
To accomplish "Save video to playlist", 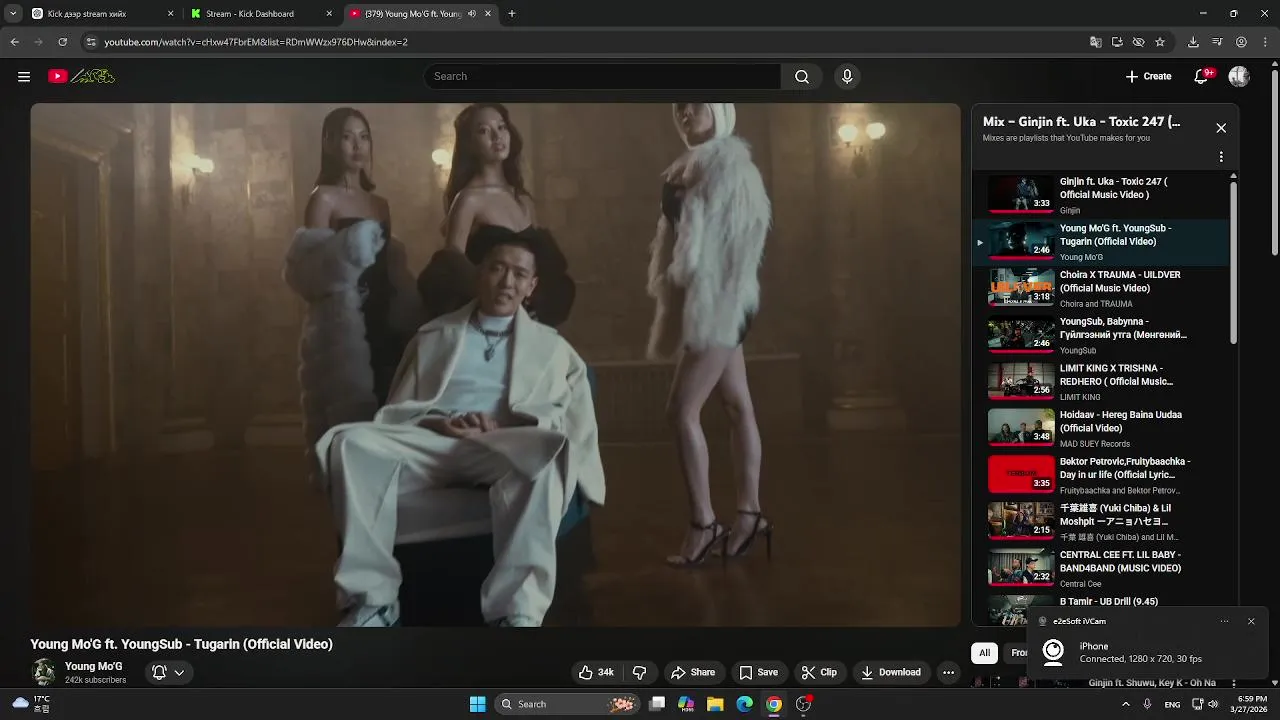I will click(x=758, y=672).
